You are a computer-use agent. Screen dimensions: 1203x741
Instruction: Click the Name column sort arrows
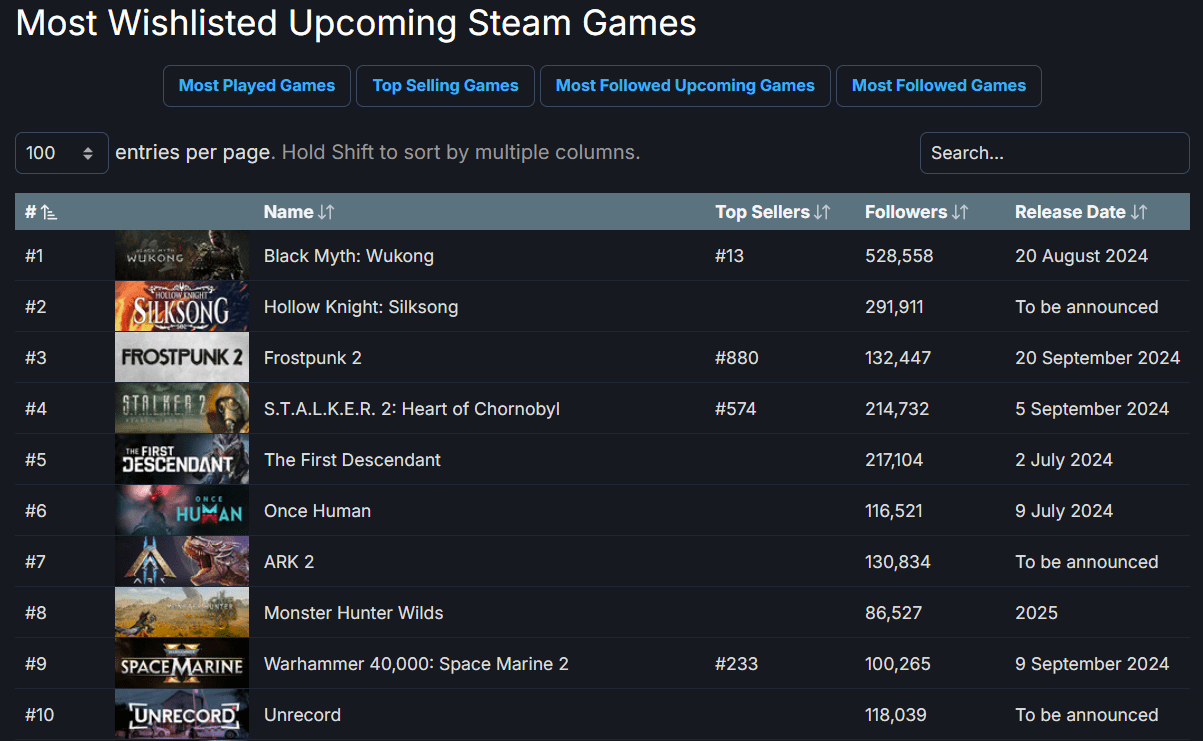tap(326, 212)
